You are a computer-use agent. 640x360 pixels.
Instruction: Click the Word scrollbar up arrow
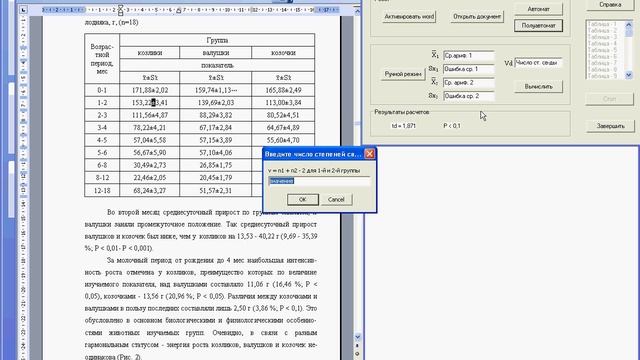point(358,11)
